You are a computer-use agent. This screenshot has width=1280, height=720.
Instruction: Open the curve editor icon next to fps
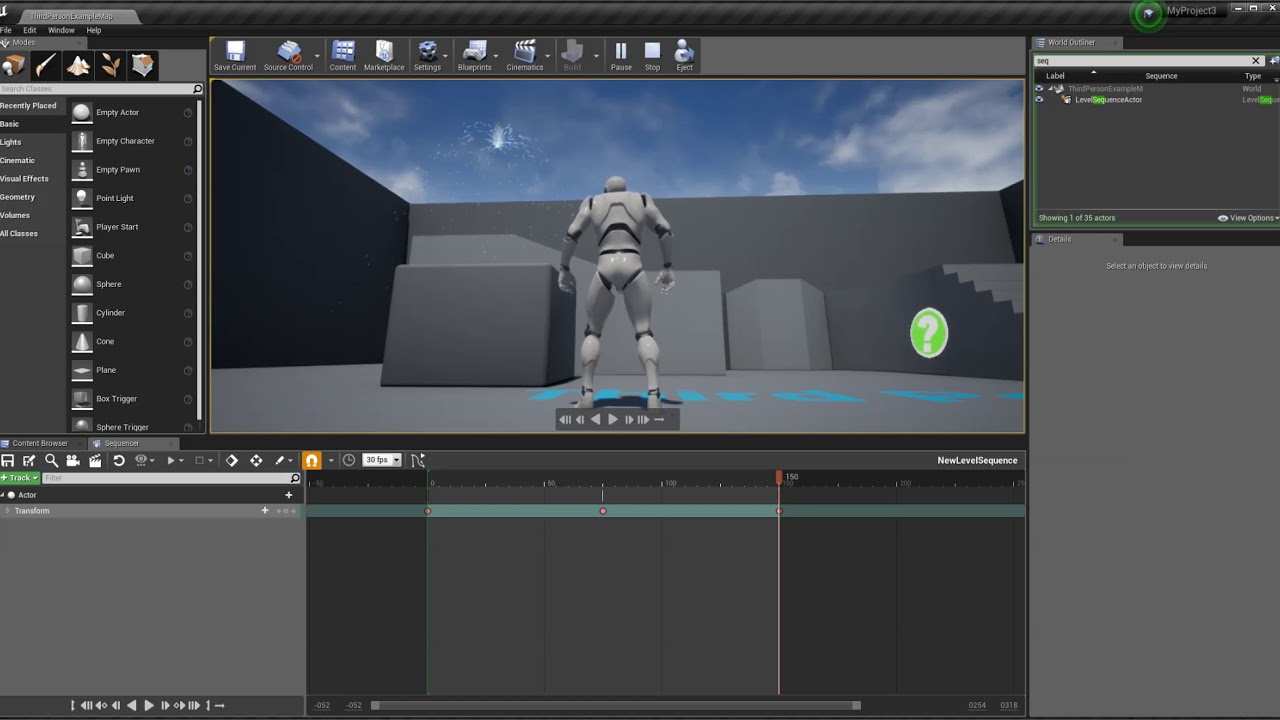click(417, 460)
